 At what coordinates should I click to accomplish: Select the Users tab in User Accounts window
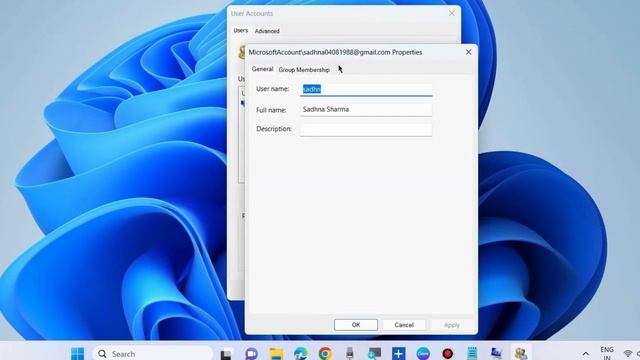[240, 31]
